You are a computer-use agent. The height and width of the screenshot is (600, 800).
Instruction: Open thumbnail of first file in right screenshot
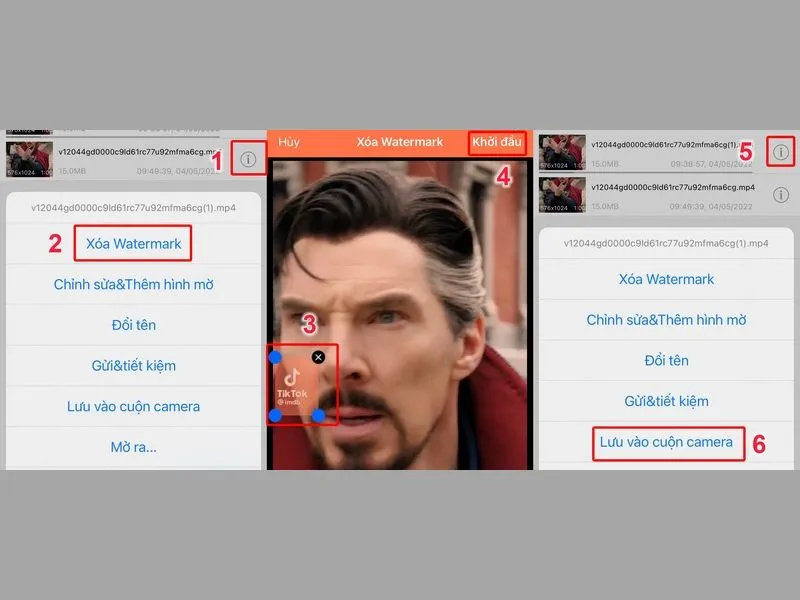tap(562, 152)
